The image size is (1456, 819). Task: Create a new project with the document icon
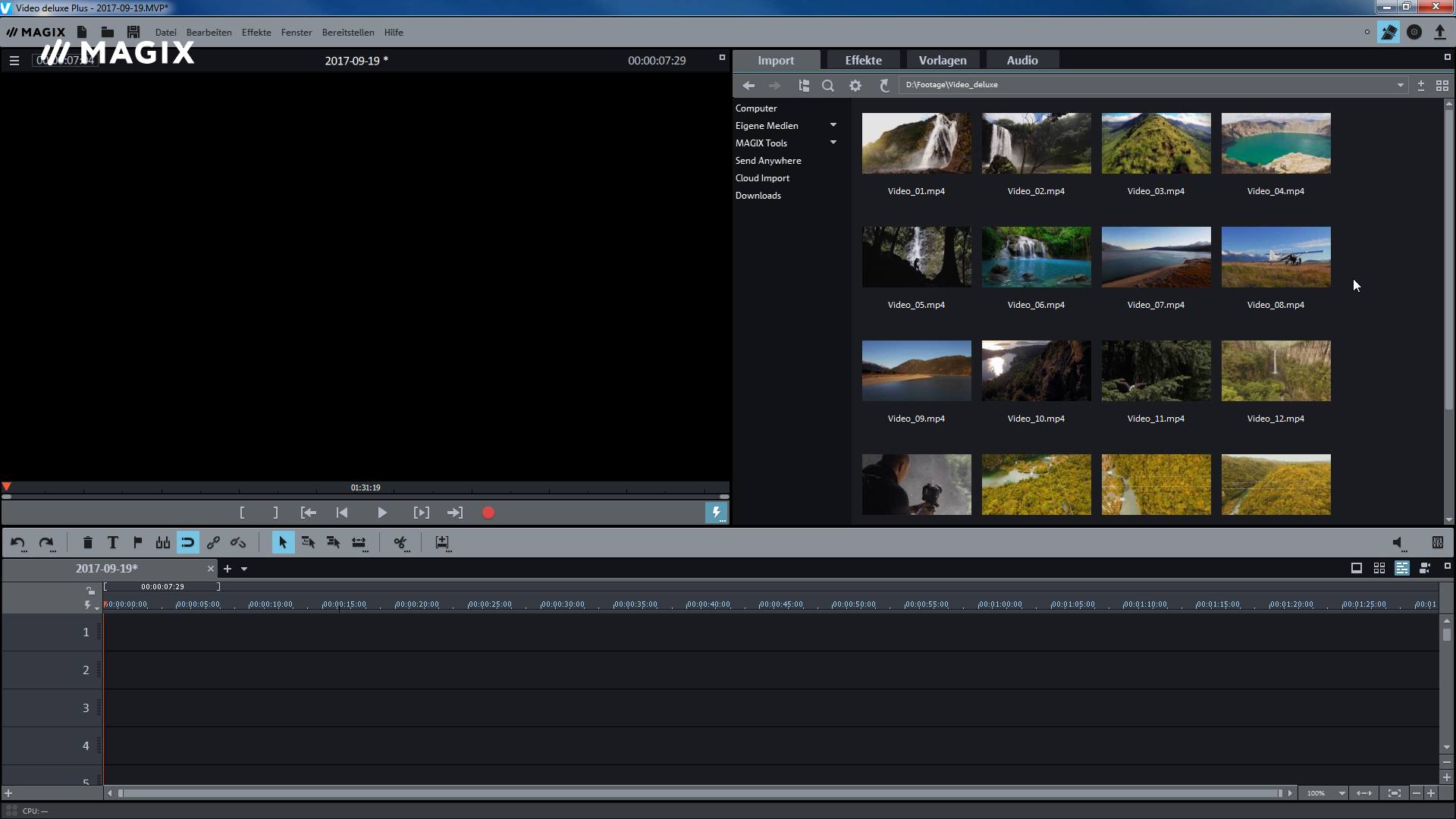click(x=82, y=32)
